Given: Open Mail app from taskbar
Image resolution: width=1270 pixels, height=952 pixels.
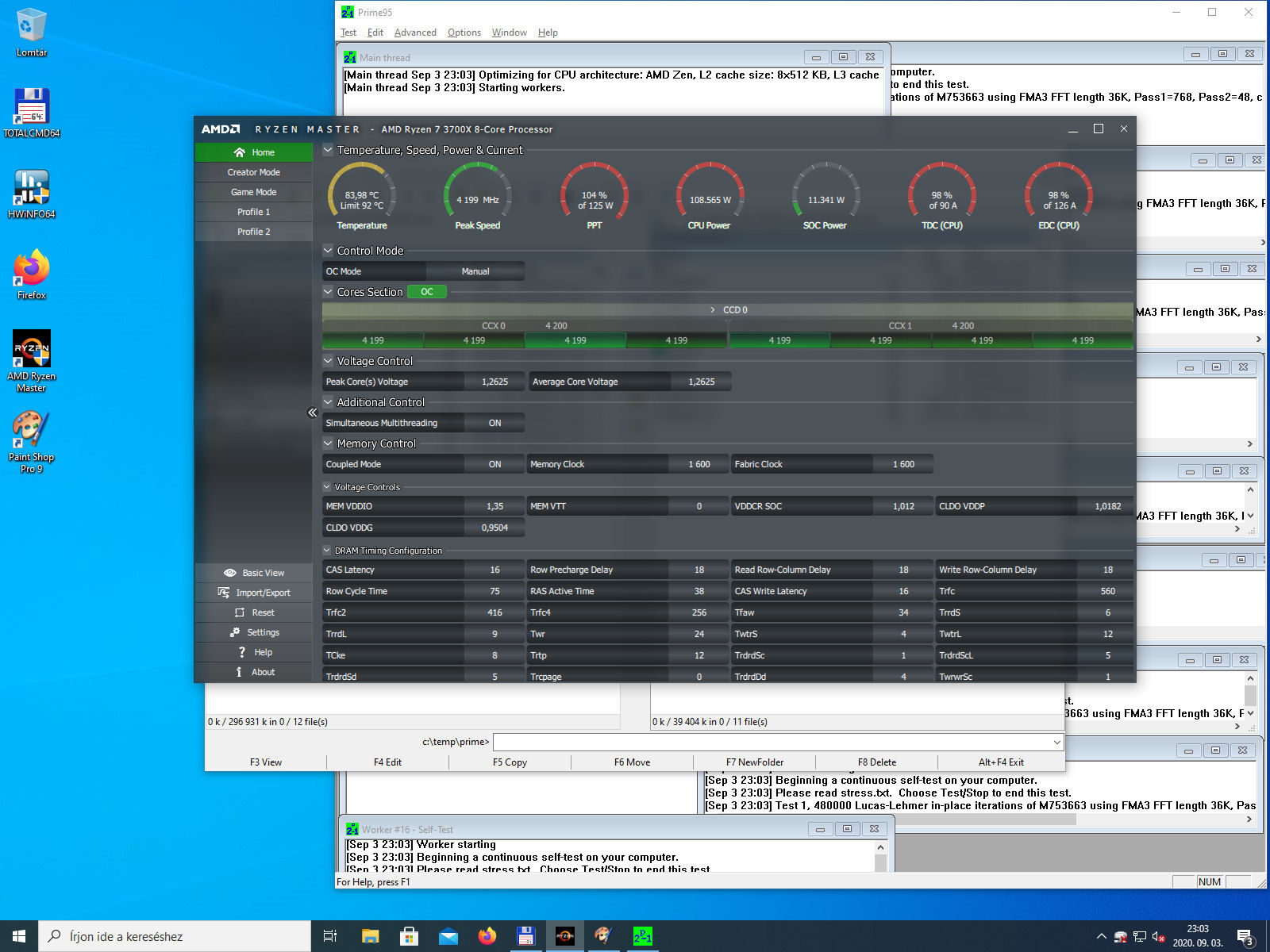Looking at the screenshot, I should (x=448, y=936).
